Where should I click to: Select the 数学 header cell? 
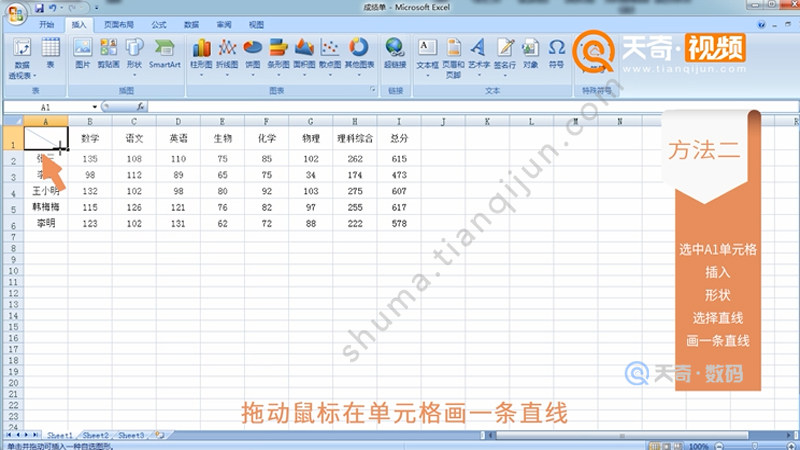coord(90,138)
